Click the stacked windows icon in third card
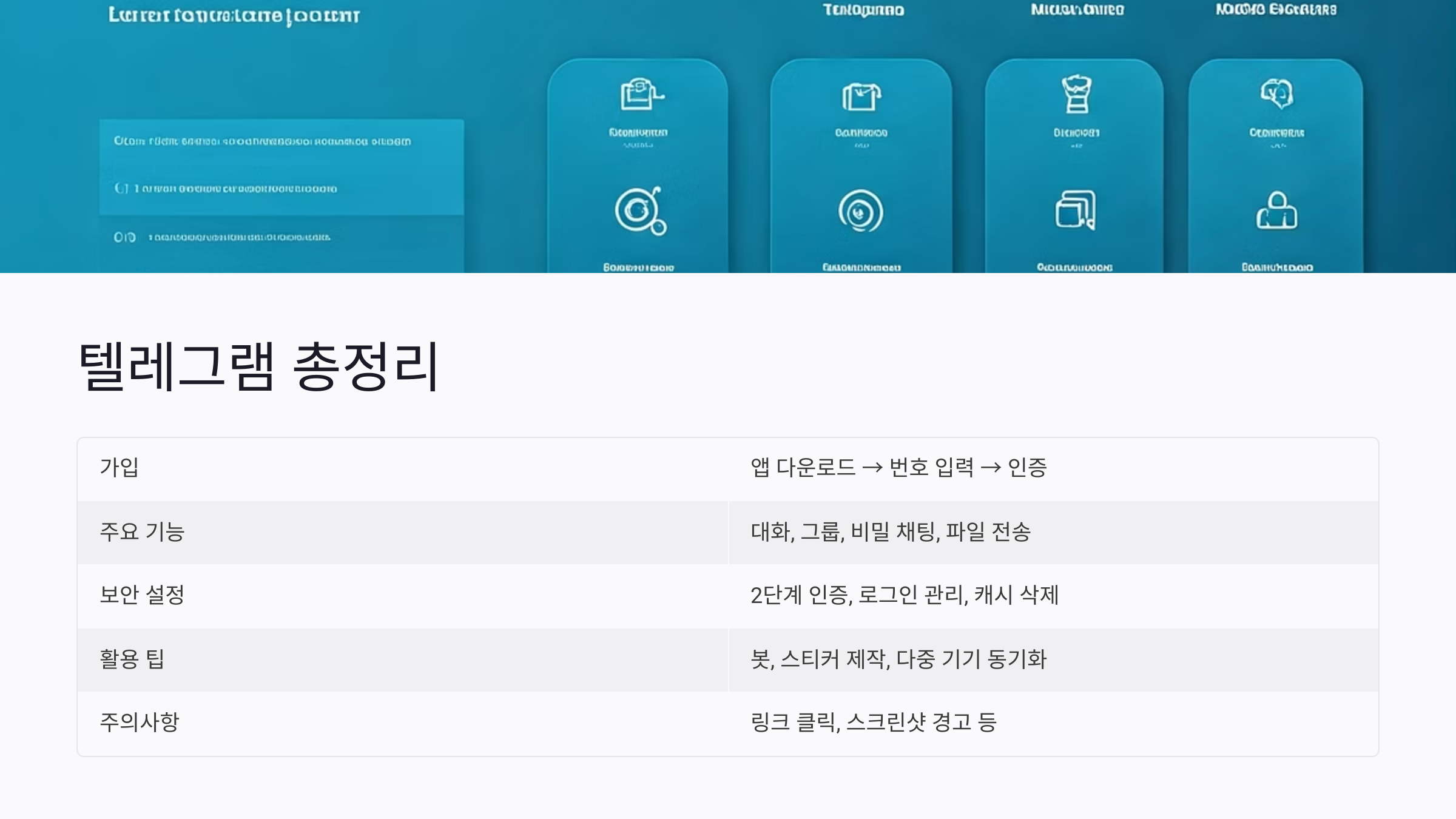Viewport: 1456px width, 819px height. (1076, 210)
